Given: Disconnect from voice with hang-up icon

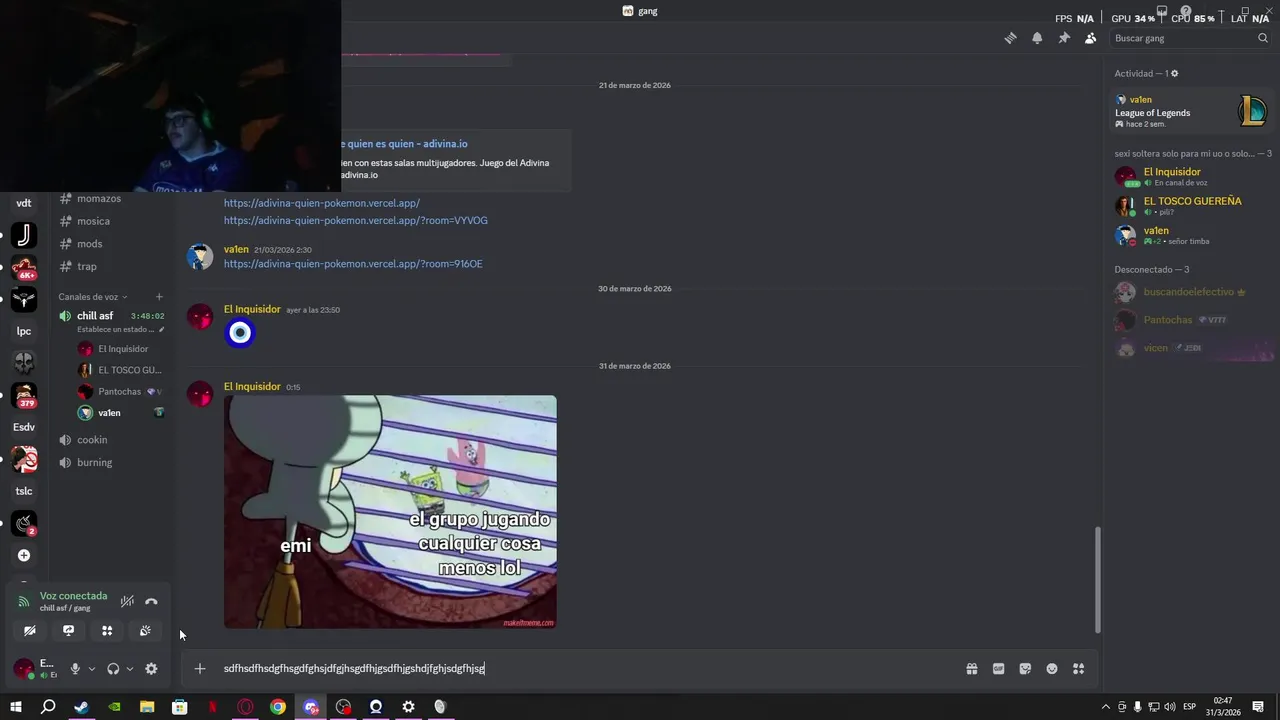Looking at the screenshot, I should pyautogui.click(x=151, y=601).
